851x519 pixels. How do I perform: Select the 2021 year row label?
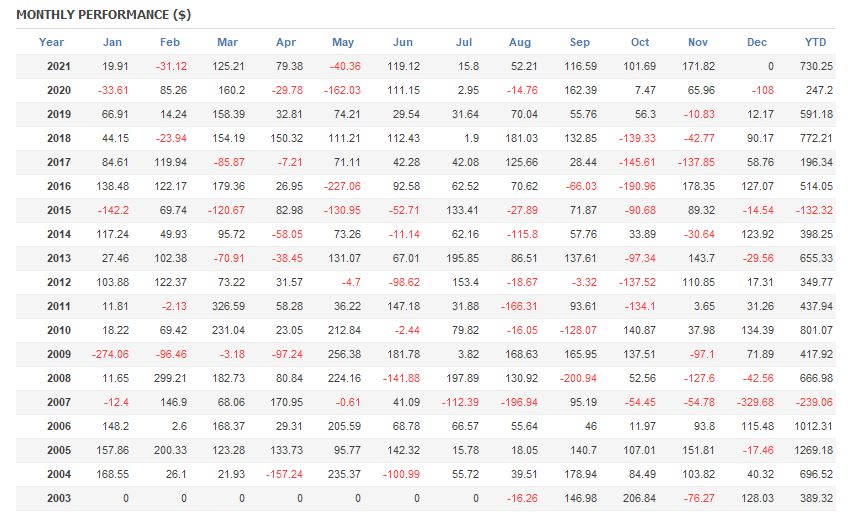[x=59, y=66]
